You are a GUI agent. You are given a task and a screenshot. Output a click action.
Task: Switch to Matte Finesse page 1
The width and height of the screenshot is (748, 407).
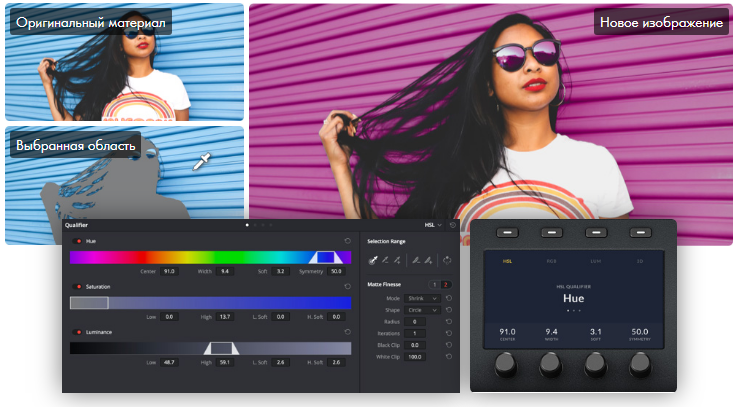click(x=435, y=285)
